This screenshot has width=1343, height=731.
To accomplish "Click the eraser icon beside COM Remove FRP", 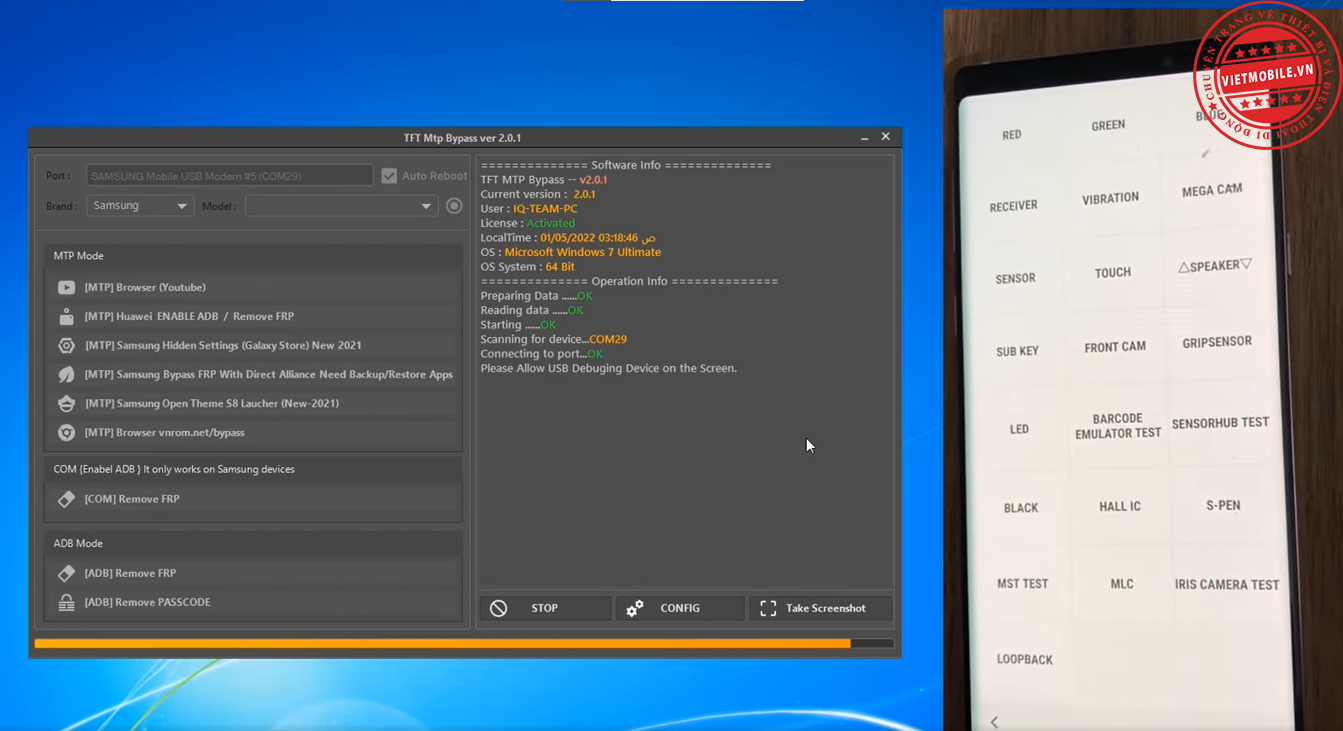I will pos(66,498).
